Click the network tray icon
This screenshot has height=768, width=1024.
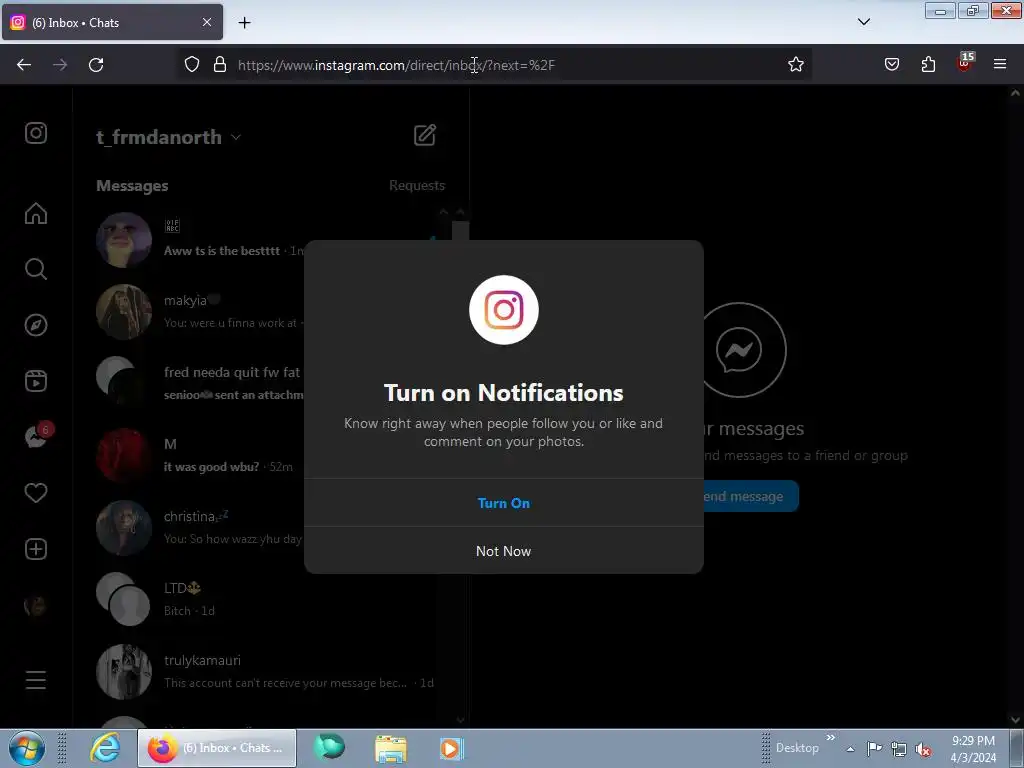[x=899, y=749]
